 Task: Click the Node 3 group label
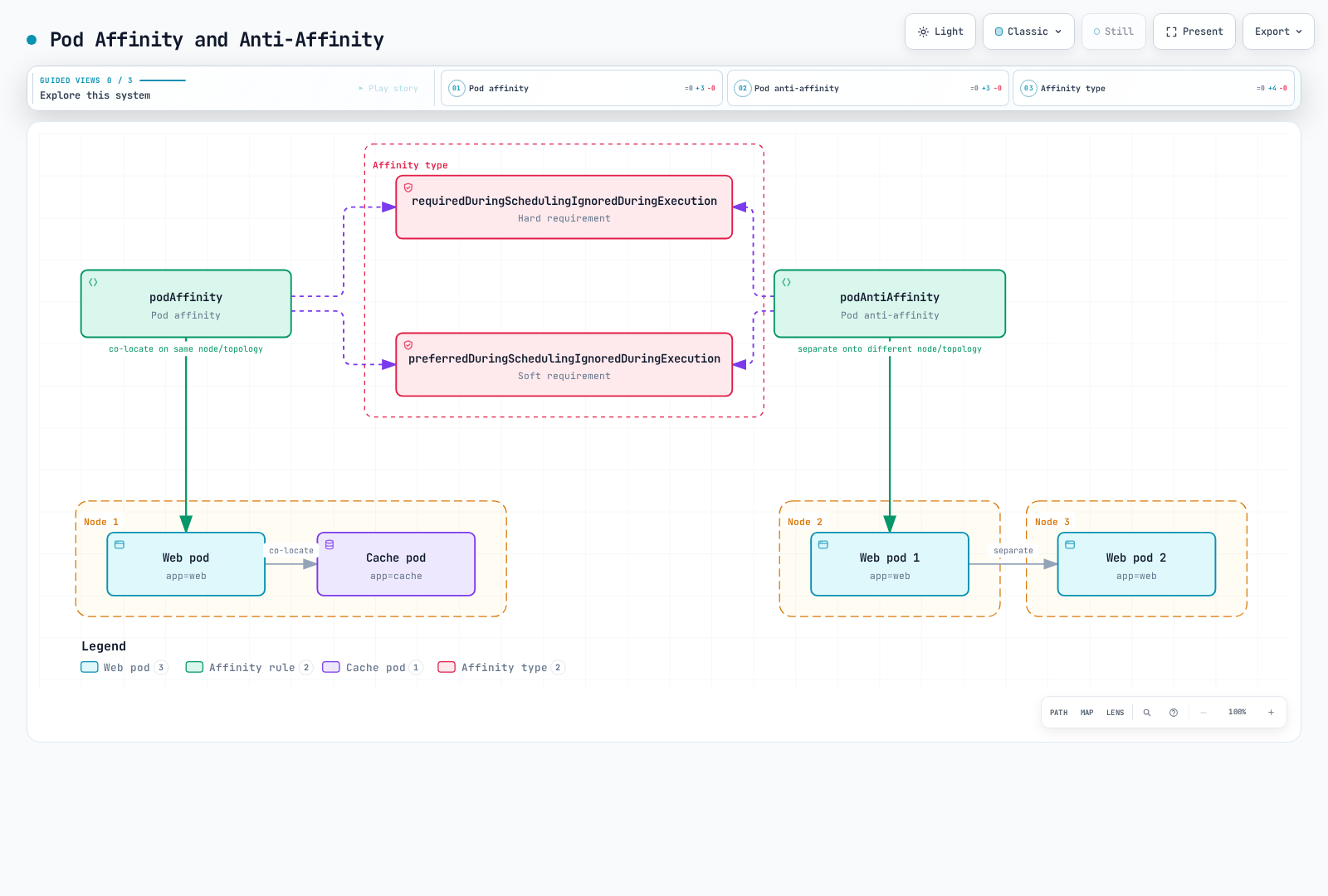point(1052,522)
